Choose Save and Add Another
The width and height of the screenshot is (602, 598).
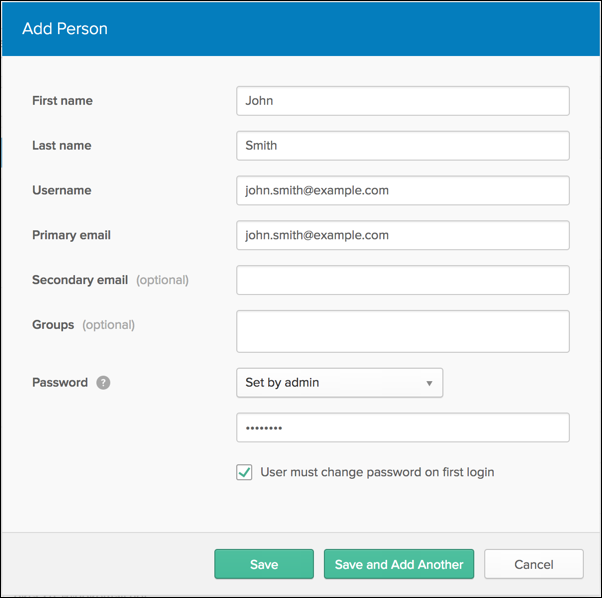pyautogui.click(x=399, y=564)
